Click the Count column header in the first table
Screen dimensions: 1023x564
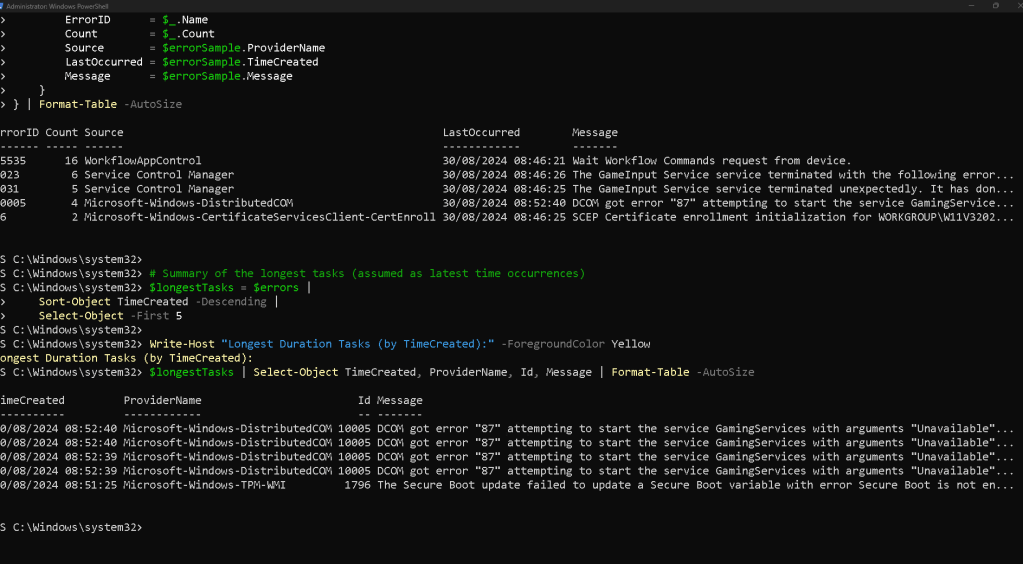pos(61,133)
